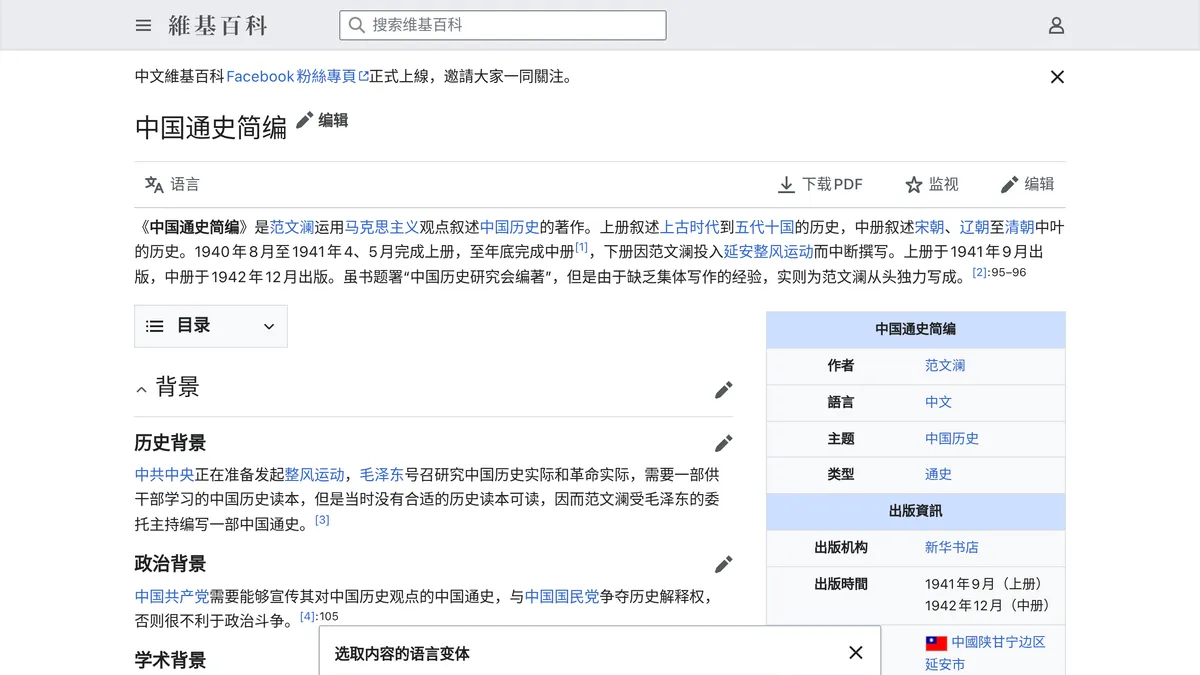Open the hamburger main menu
The image size is (1200, 675).
(x=144, y=25)
